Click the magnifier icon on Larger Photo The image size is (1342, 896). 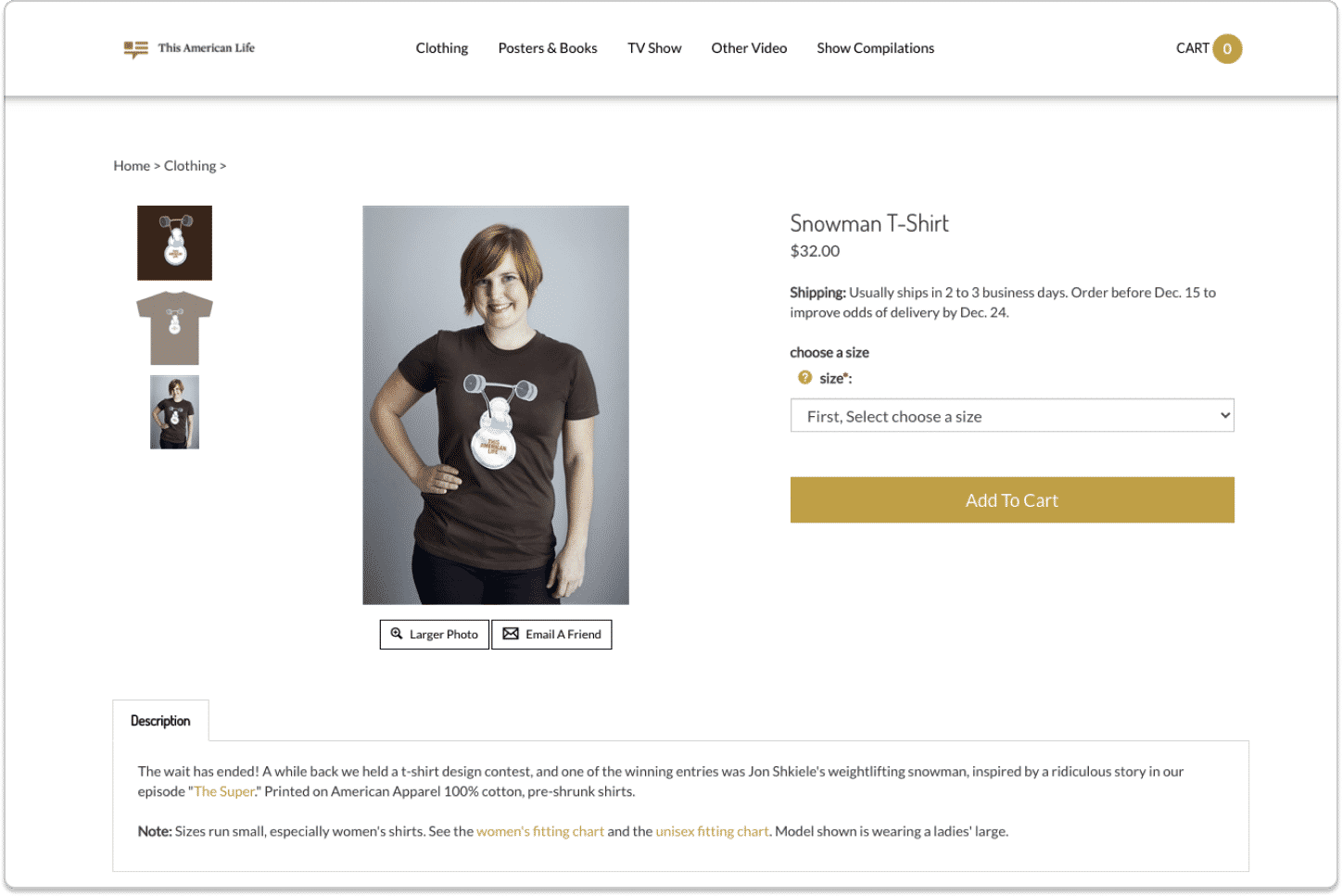(397, 634)
